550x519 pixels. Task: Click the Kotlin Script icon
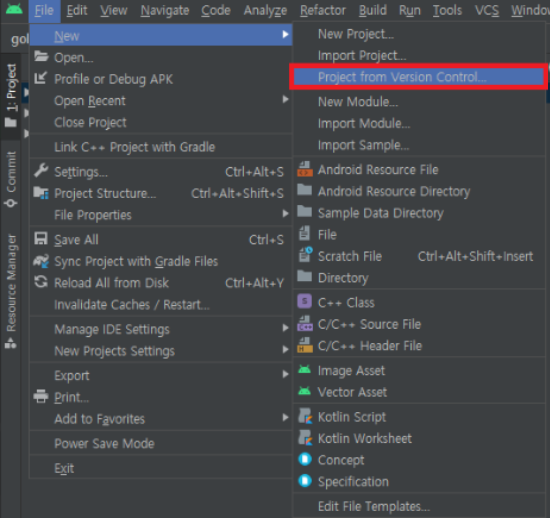[305, 416]
